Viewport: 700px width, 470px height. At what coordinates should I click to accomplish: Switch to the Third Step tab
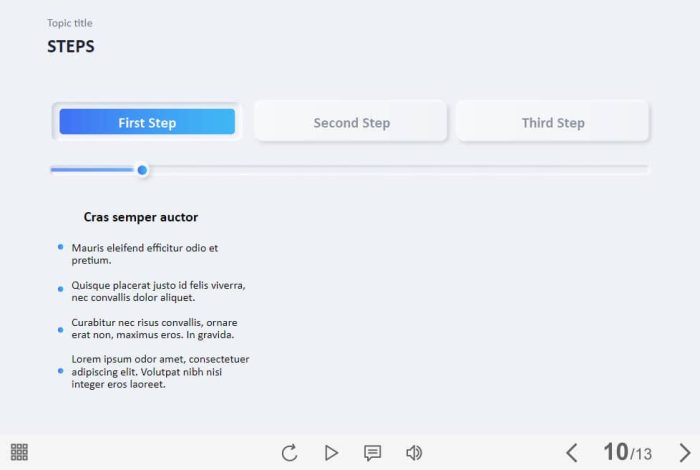pos(553,121)
